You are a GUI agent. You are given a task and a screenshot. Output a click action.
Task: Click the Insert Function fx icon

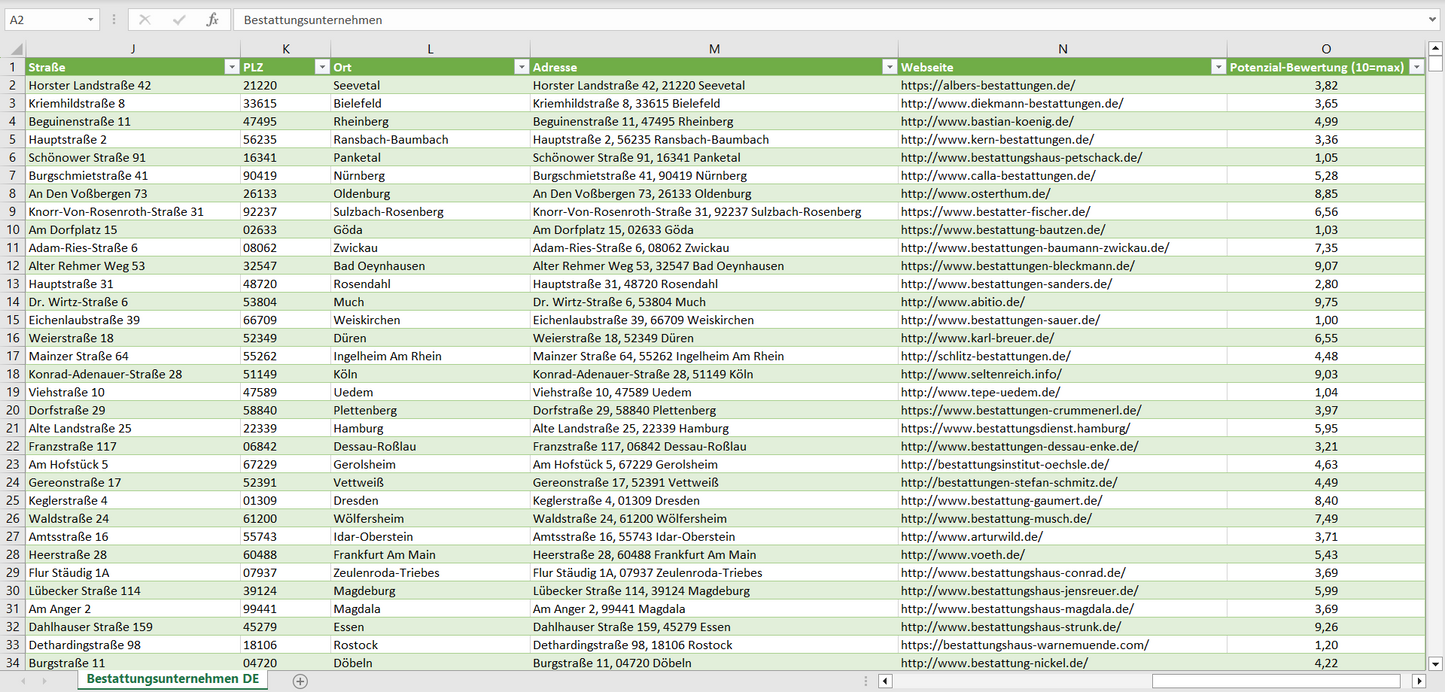(x=212, y=20)
